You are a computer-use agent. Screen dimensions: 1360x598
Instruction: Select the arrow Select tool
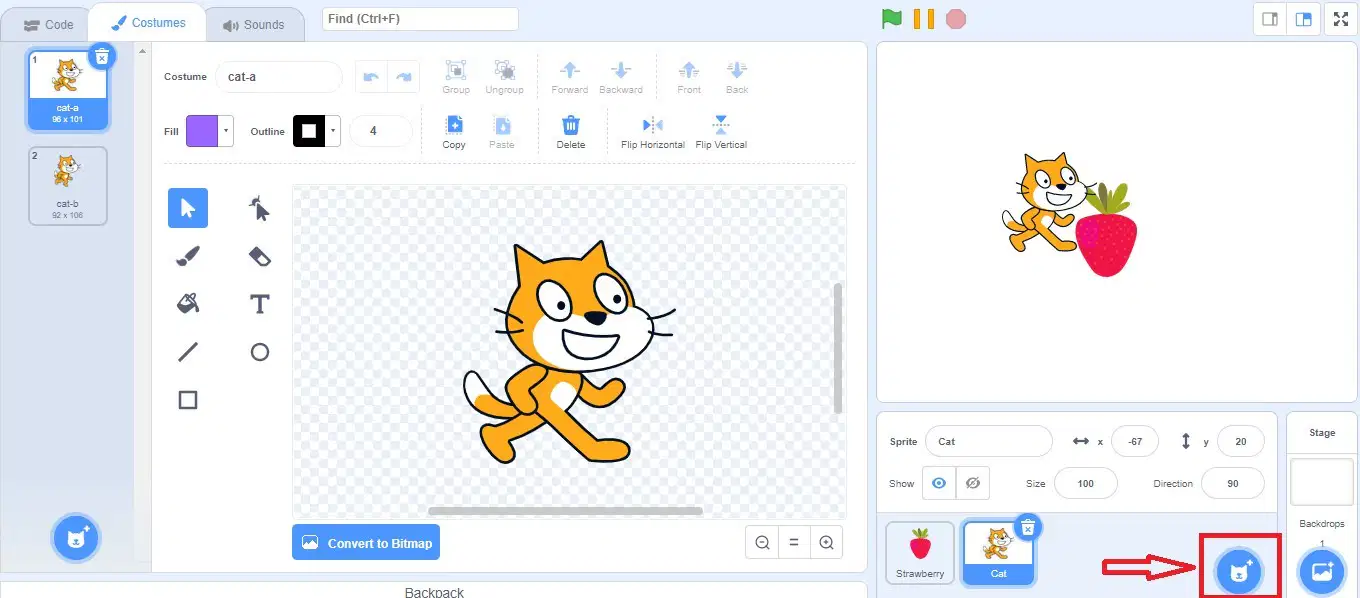click(188, 208)
